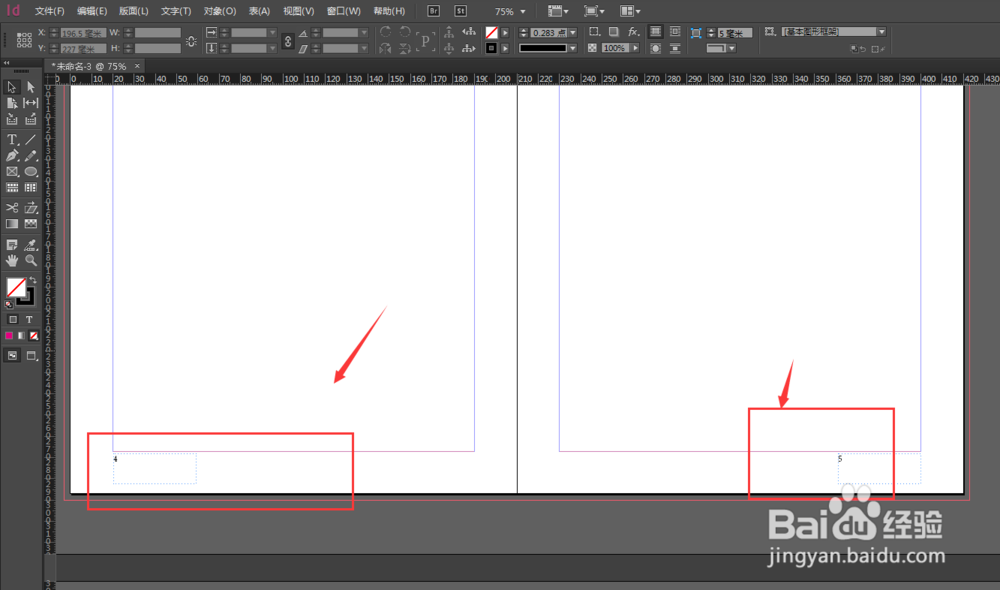Open the view options dropdown
Screen dimensions: 1000x590
558,11
